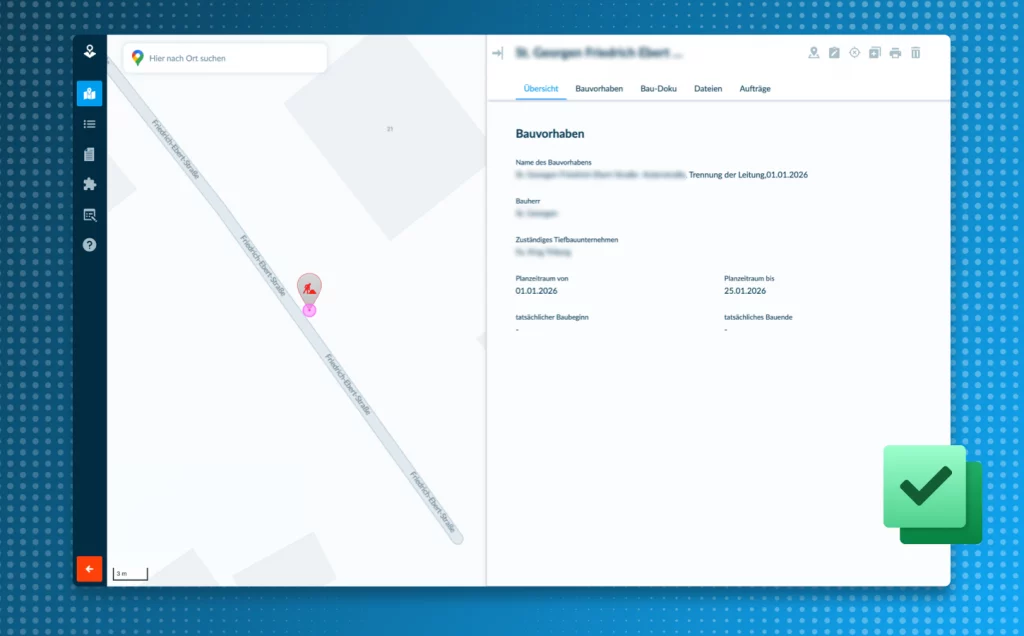
Task: Switch to the Bau-Doku tab
Action: [658, 89]
